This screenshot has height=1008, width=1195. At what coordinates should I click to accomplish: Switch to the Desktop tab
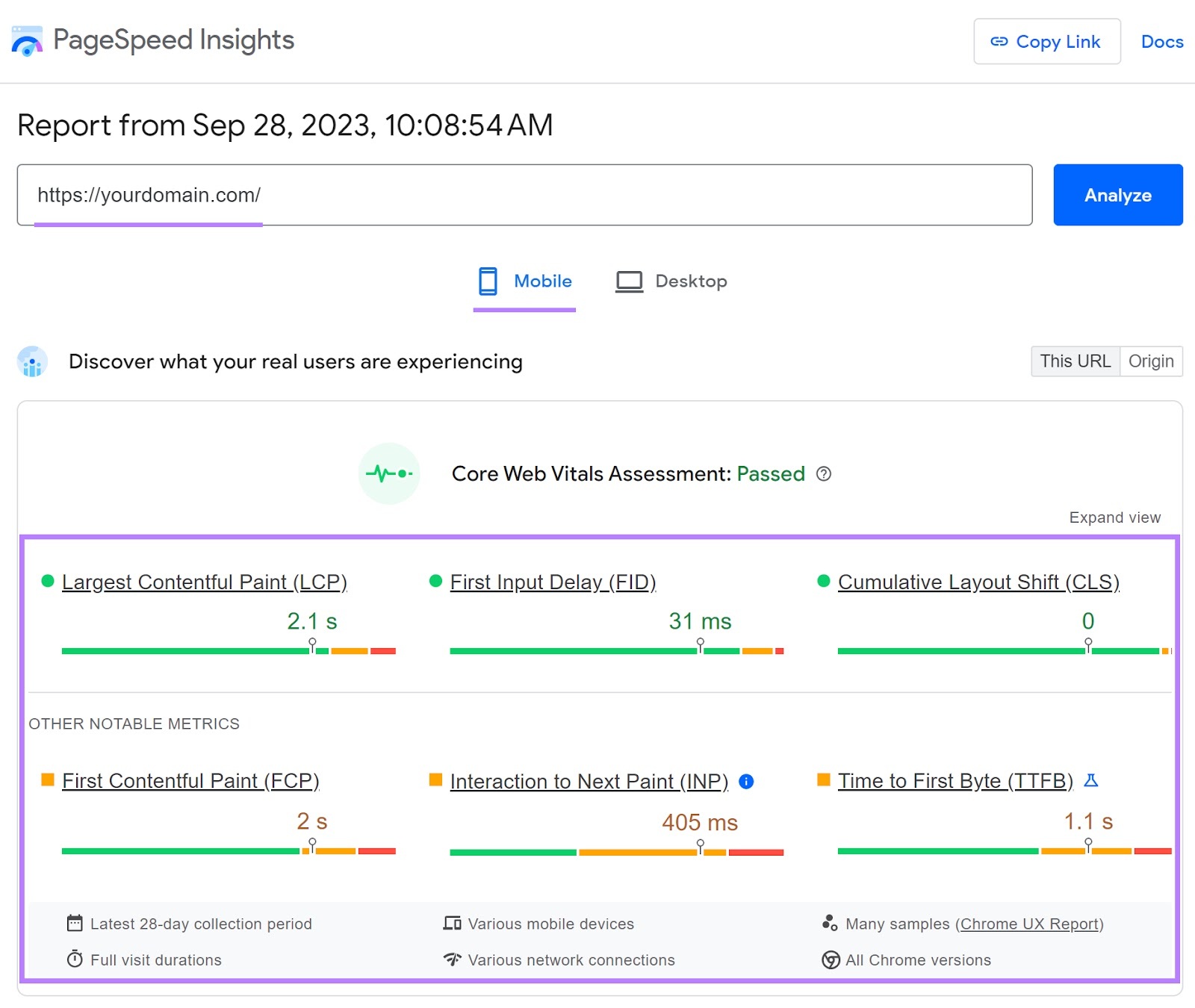691,281
